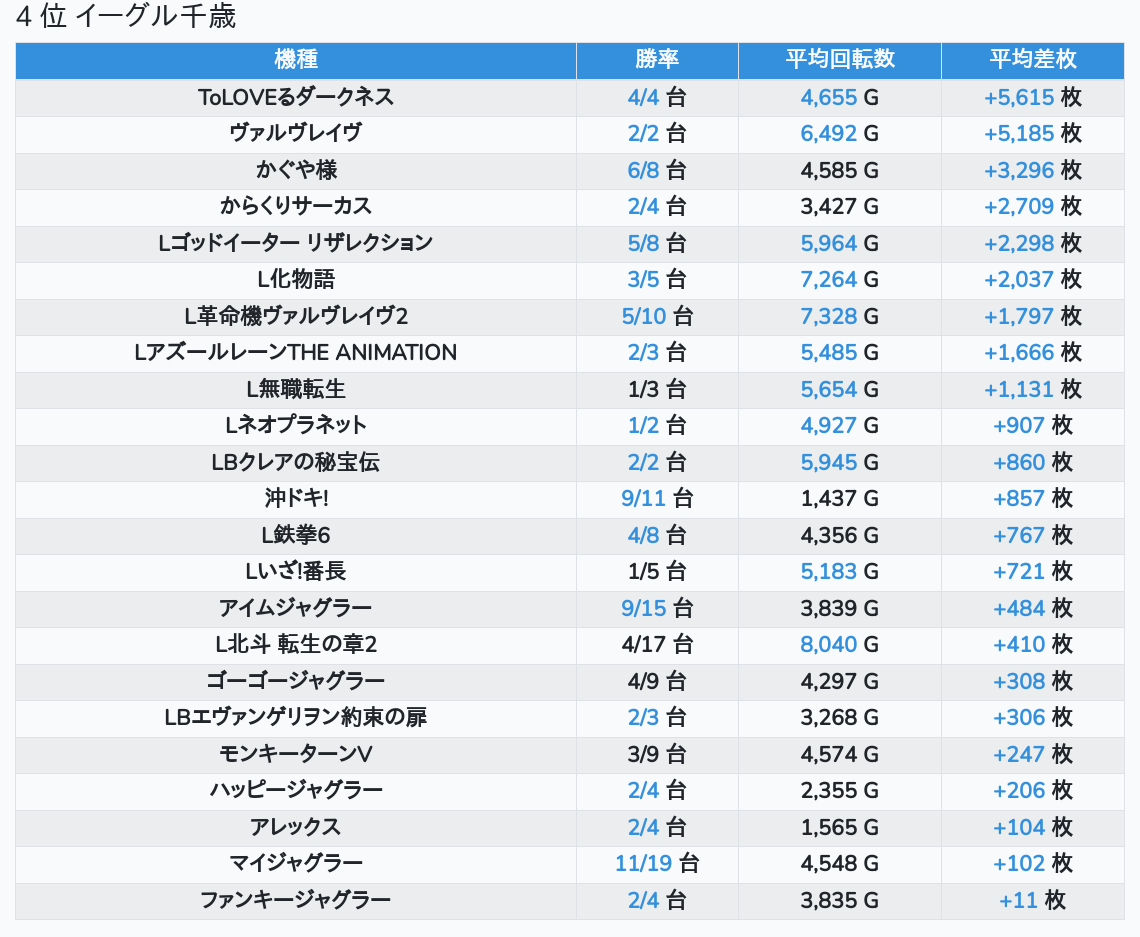Open the マイジャグラー entry

[x=296, y=863]
